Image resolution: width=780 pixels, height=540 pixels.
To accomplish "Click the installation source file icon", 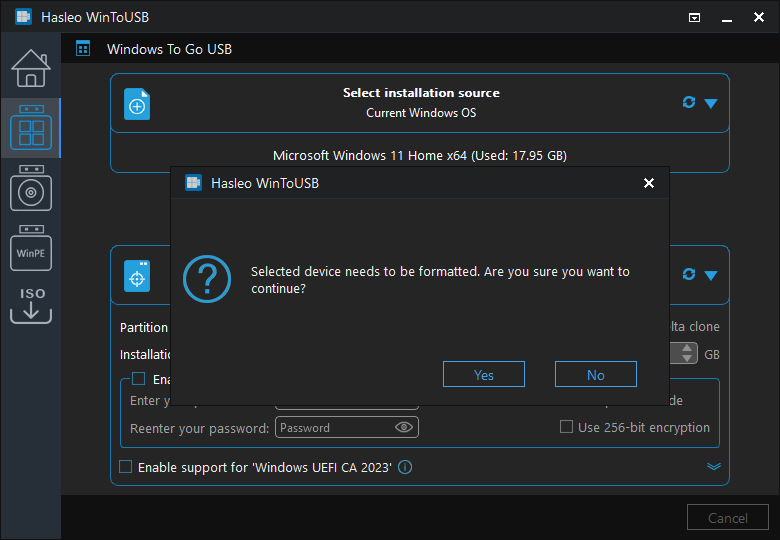I will click(137, 104).
